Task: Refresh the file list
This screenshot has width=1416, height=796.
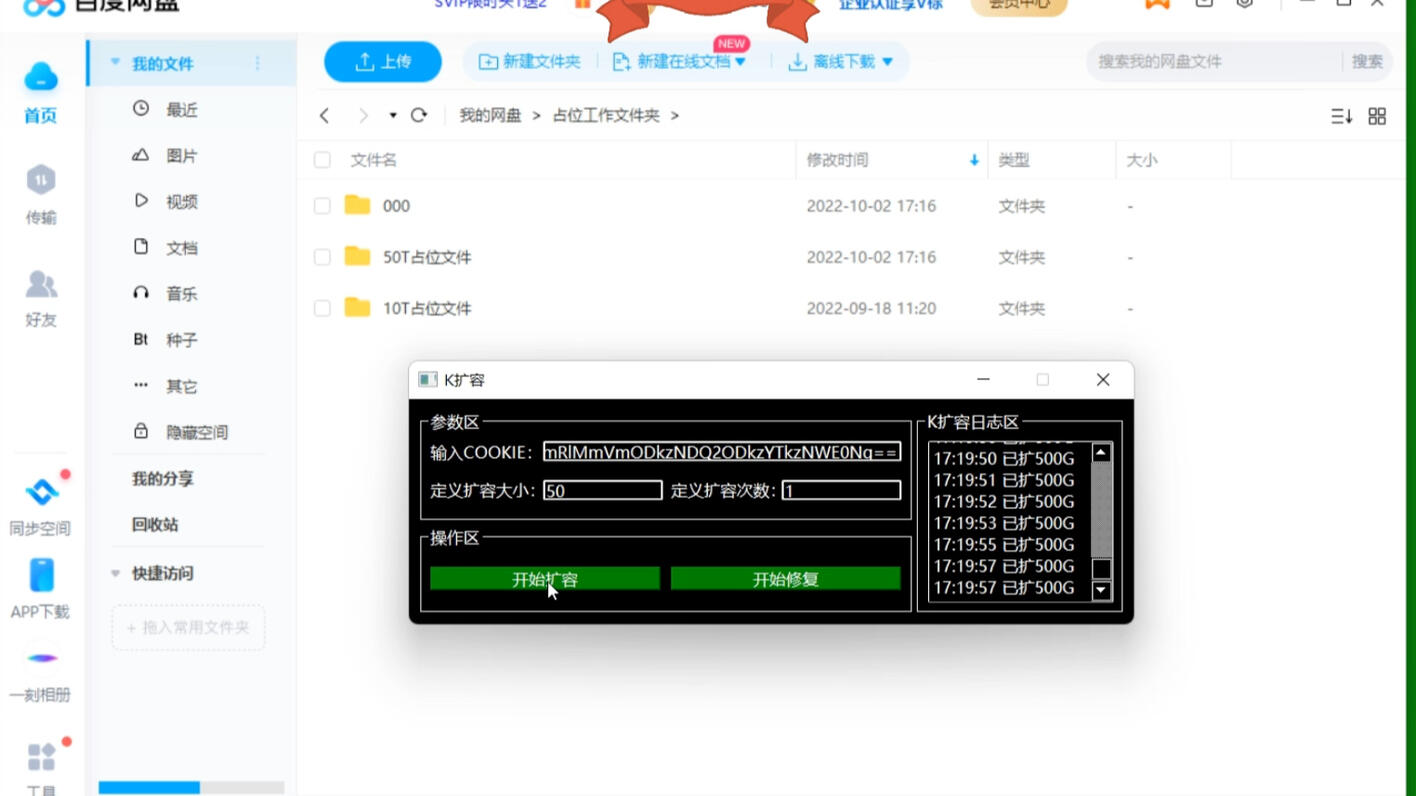Action: point(419,115)
